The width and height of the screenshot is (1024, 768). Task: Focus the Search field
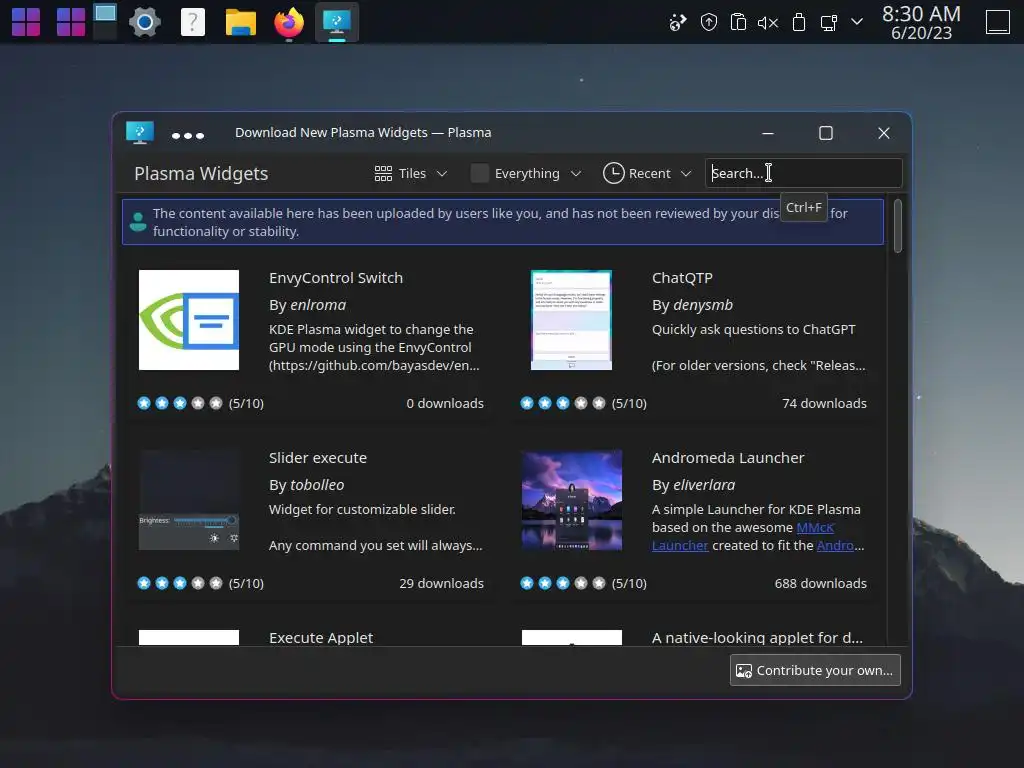[803, 174]
